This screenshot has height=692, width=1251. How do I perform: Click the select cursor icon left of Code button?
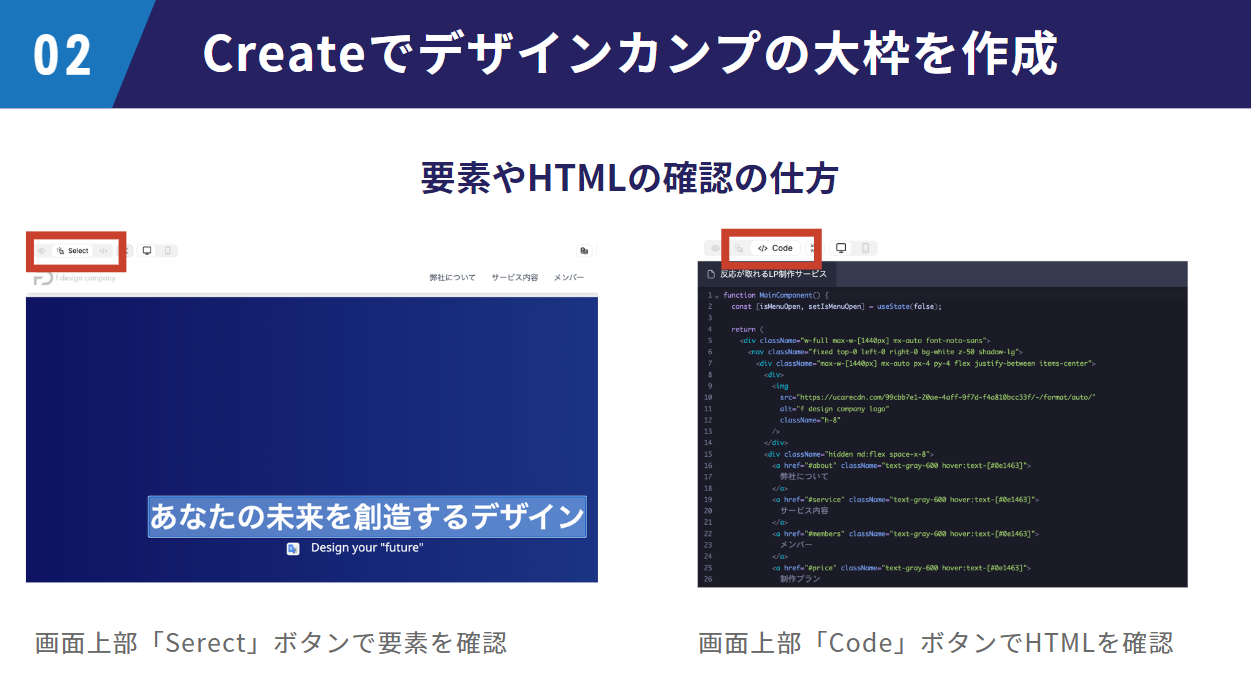(739, 248)
